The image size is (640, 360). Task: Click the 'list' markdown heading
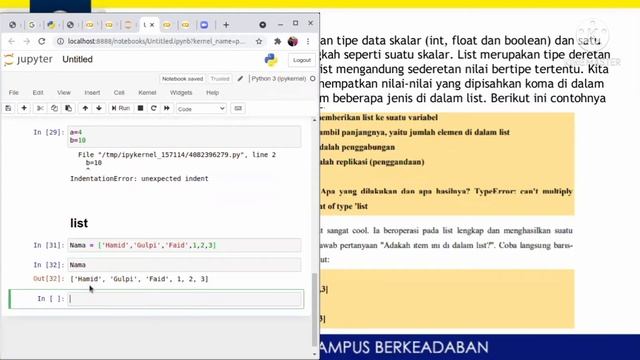click(79, 223)
